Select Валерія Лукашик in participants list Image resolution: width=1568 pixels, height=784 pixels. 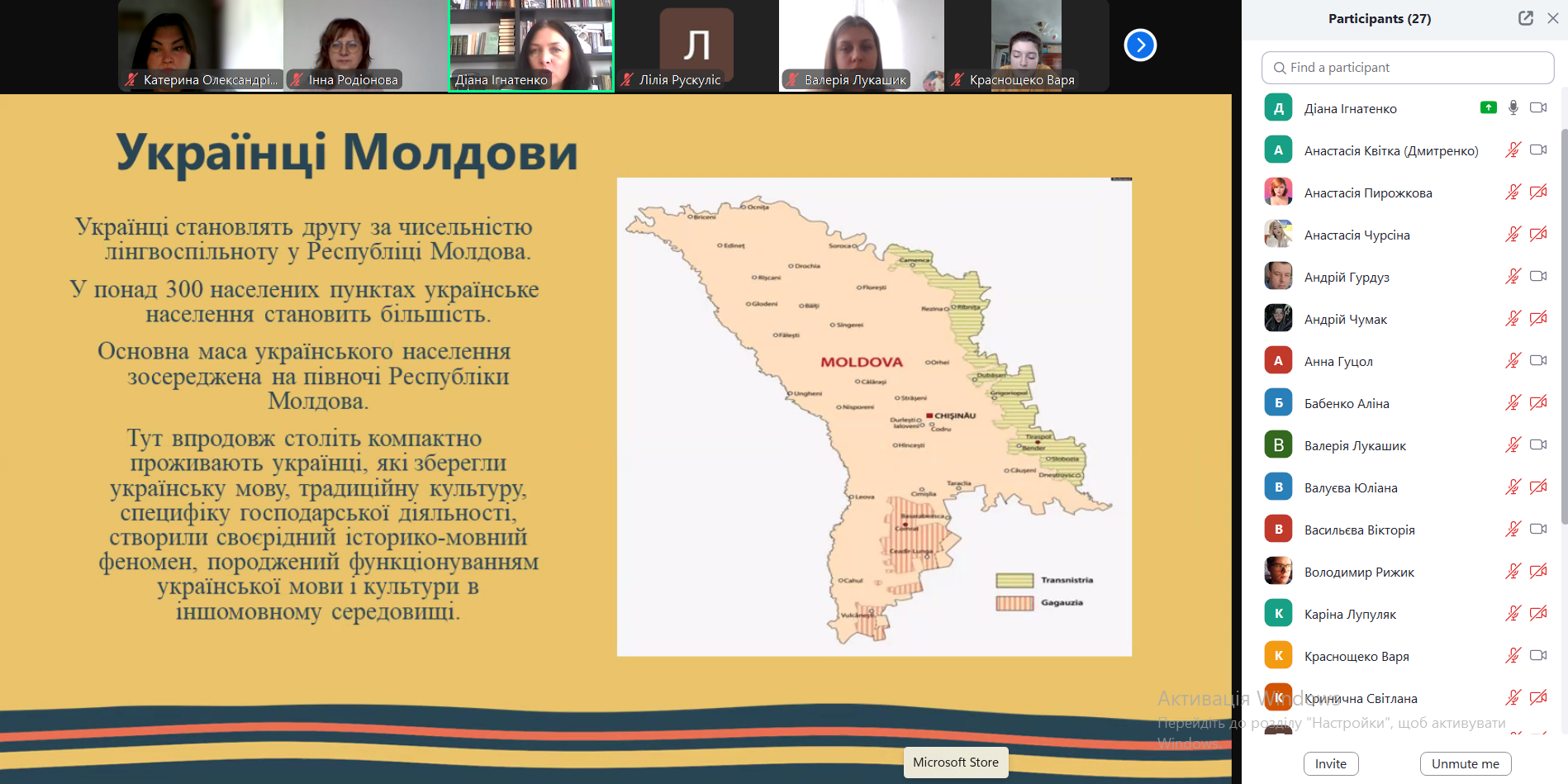click(x=1355, y=445)
